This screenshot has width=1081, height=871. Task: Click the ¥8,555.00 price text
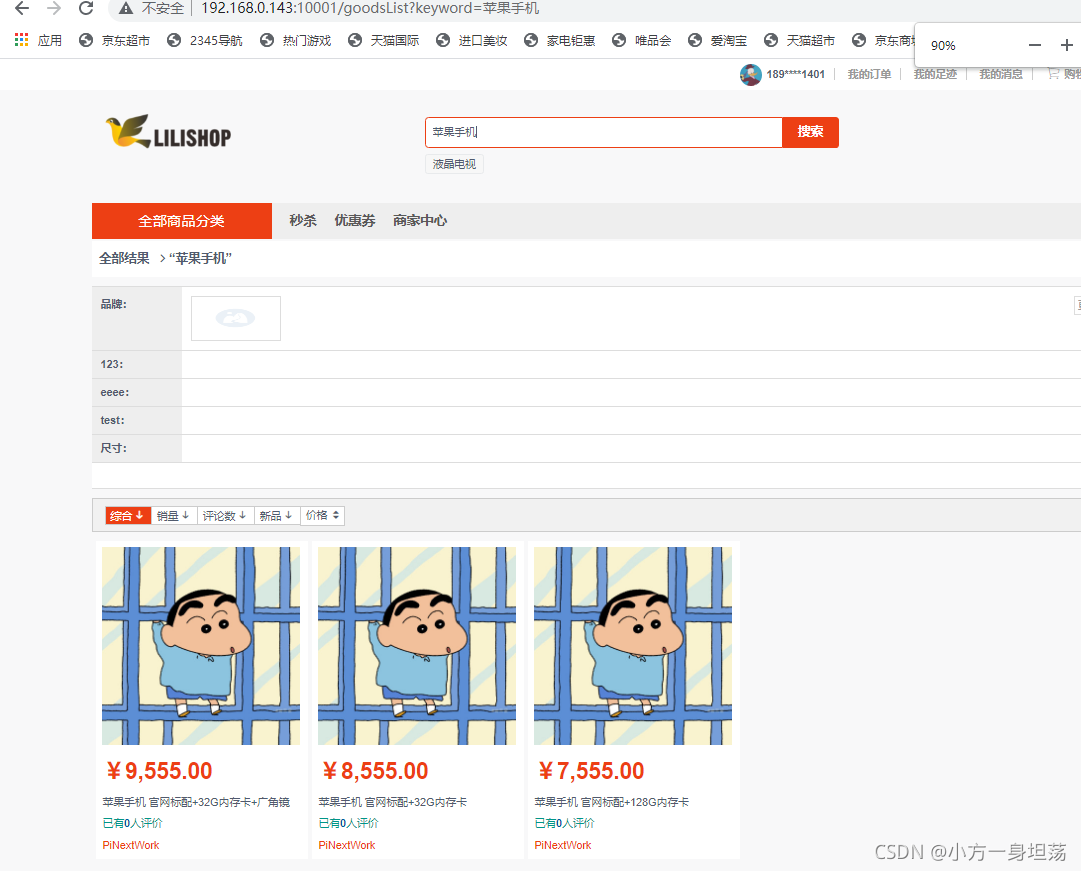click(375, 771)
